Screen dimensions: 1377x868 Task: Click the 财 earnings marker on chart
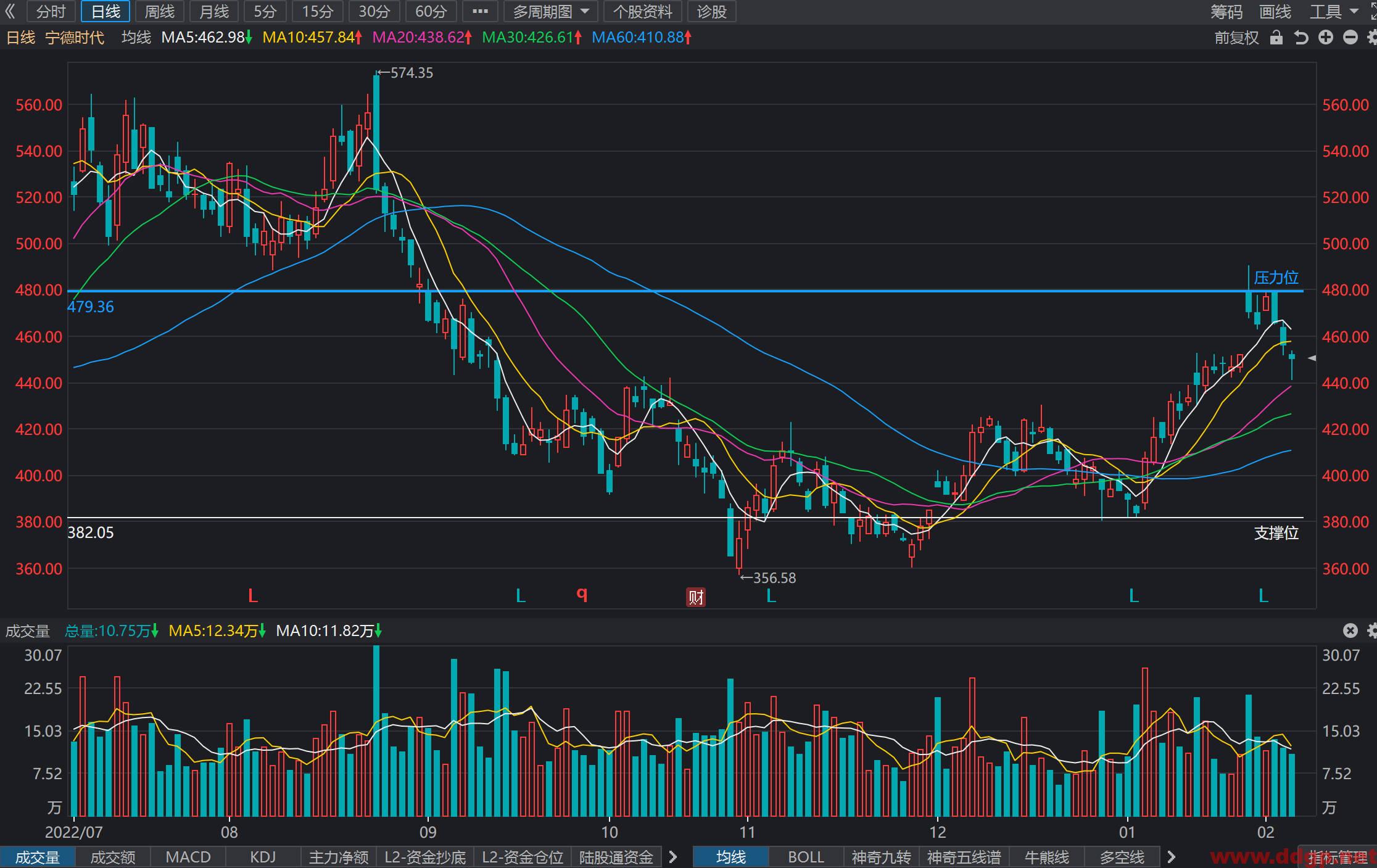(696, 597)
